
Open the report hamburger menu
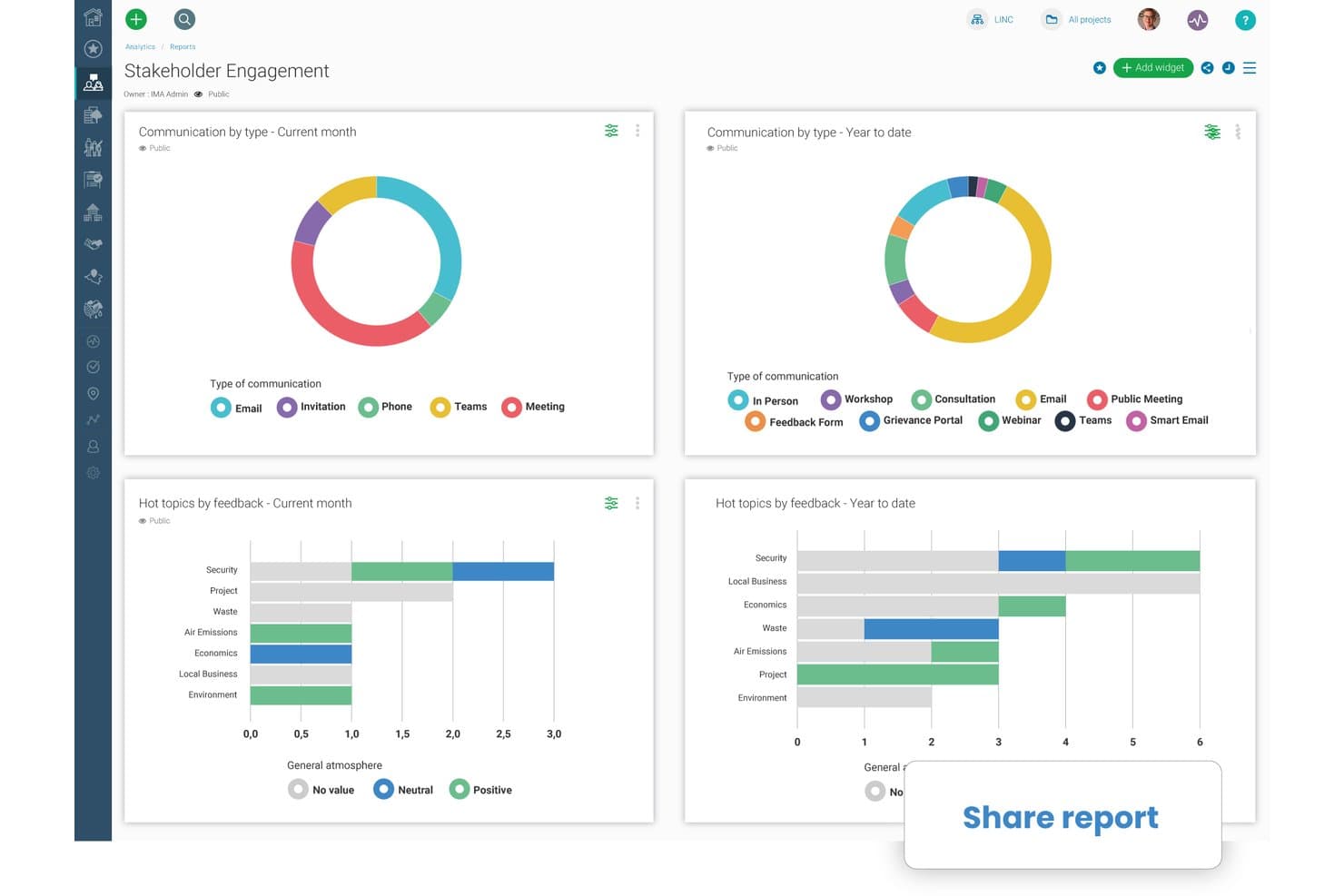(x=1250, y=68)
